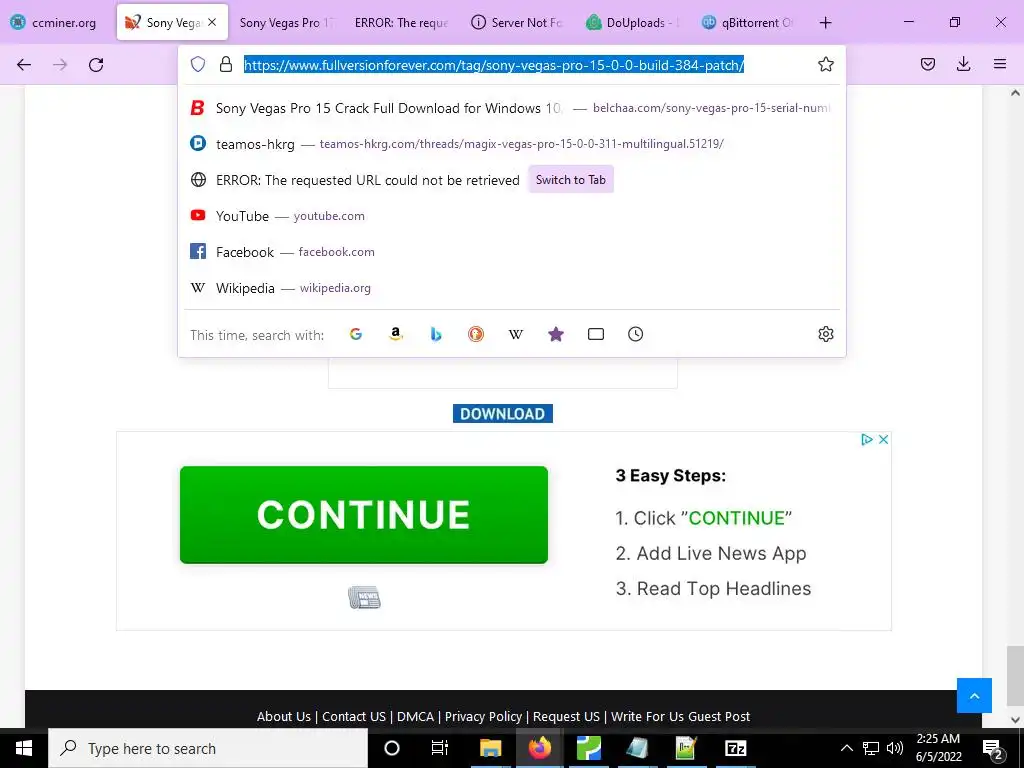
Task: Switch to DoUploads tab
Action: pyautogui.click(x=632, y=22)
